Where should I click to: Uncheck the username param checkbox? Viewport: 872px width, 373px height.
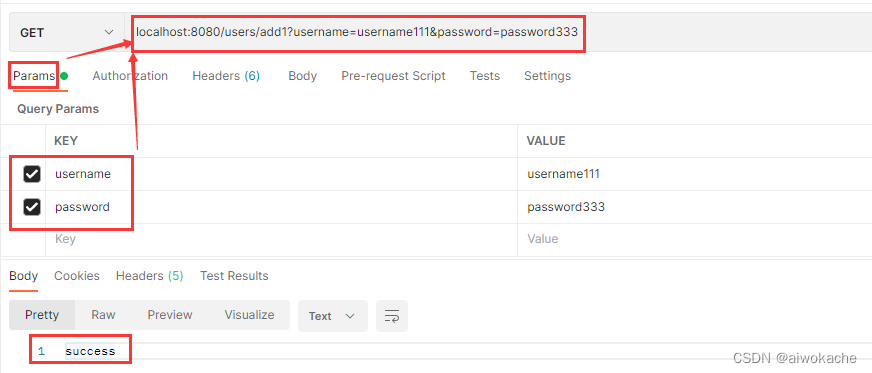[x=32, y=175]
